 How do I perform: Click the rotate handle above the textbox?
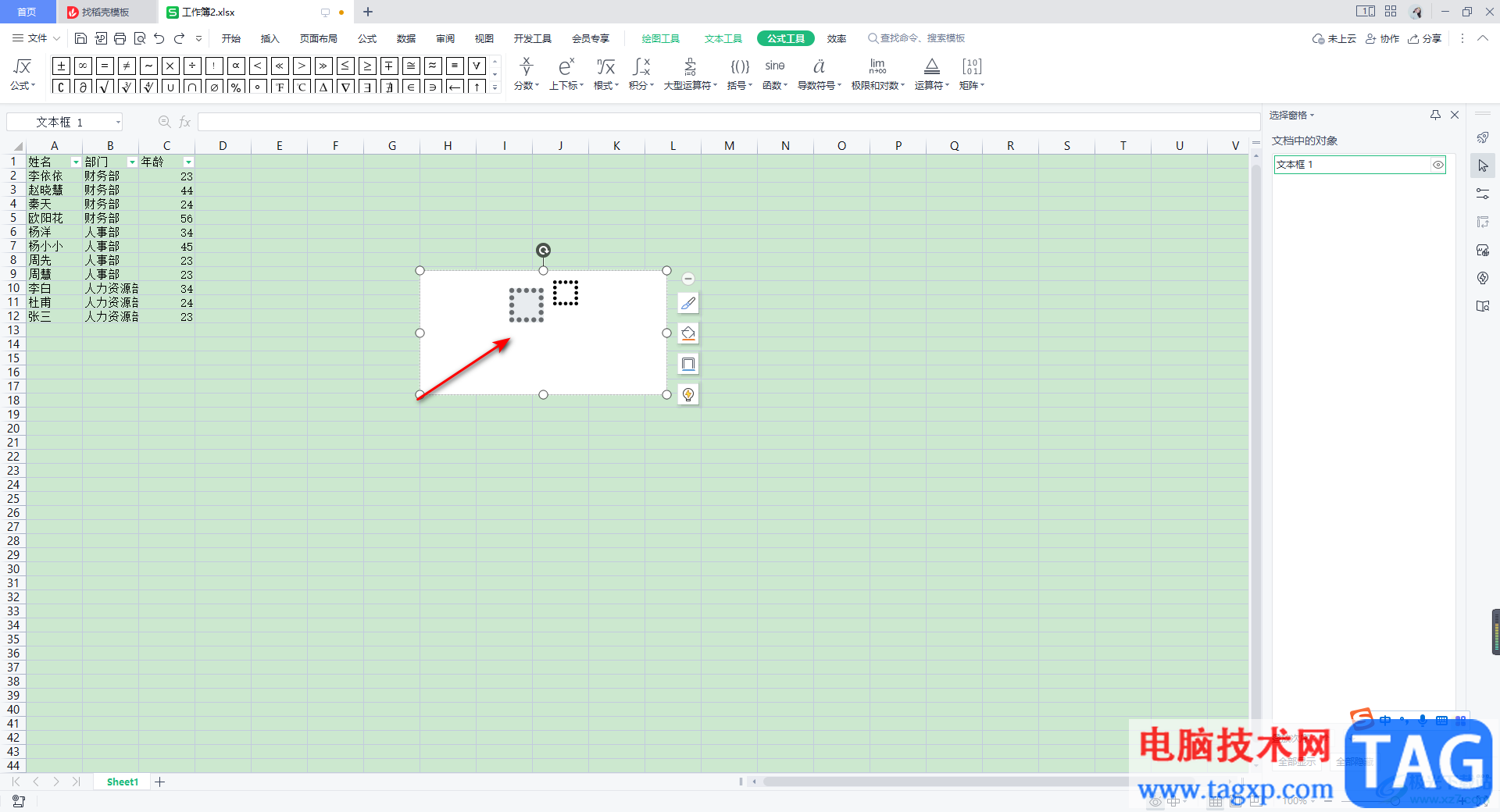tap(543, 250)
